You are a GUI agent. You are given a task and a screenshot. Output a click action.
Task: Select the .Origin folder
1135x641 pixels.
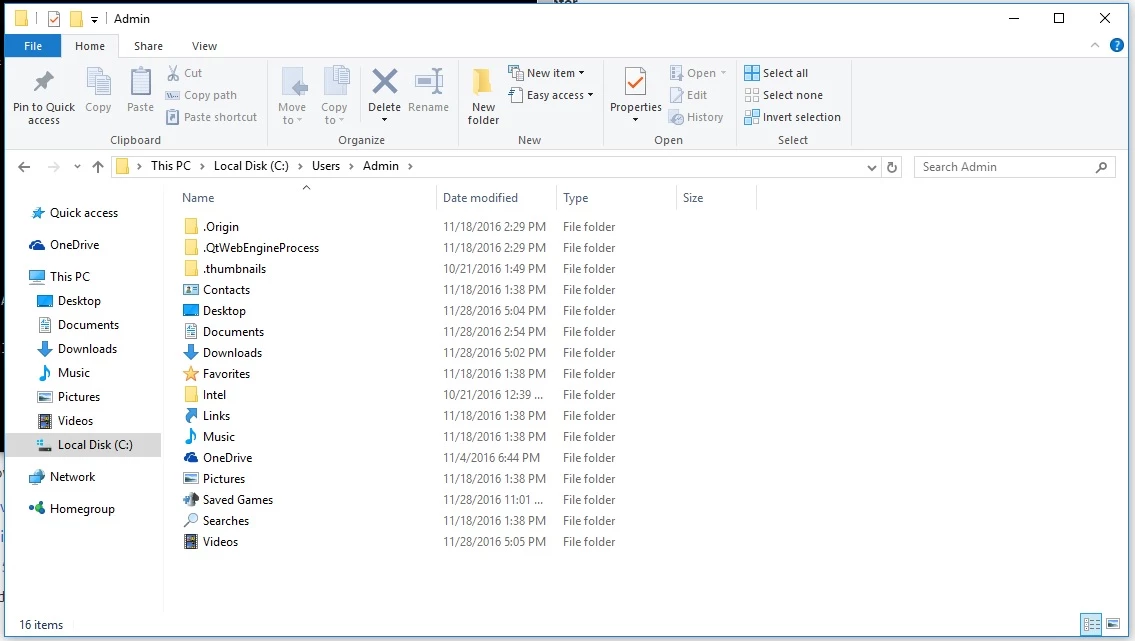(x=220, y=226)
